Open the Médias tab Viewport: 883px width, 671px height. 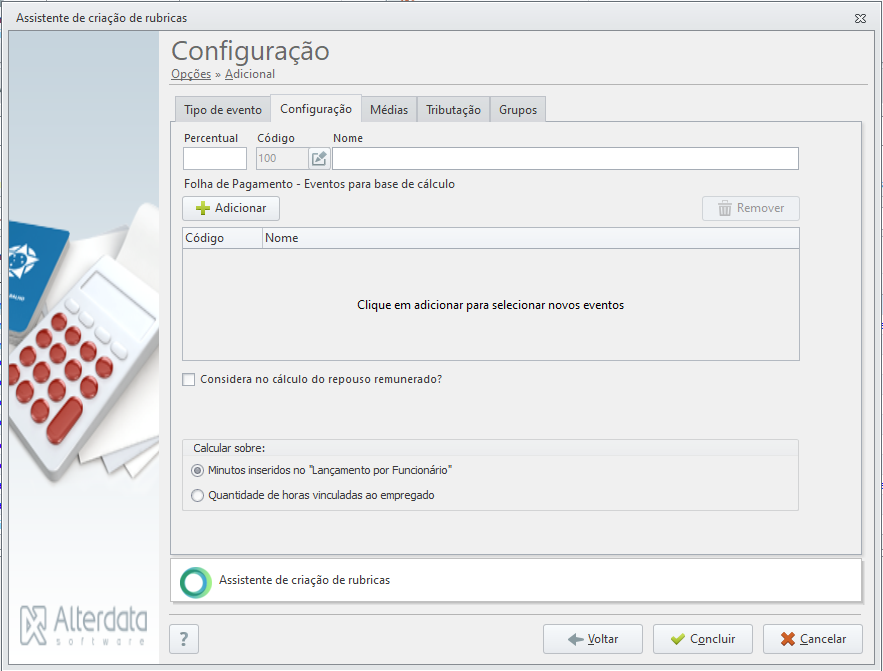click(389, 110)
